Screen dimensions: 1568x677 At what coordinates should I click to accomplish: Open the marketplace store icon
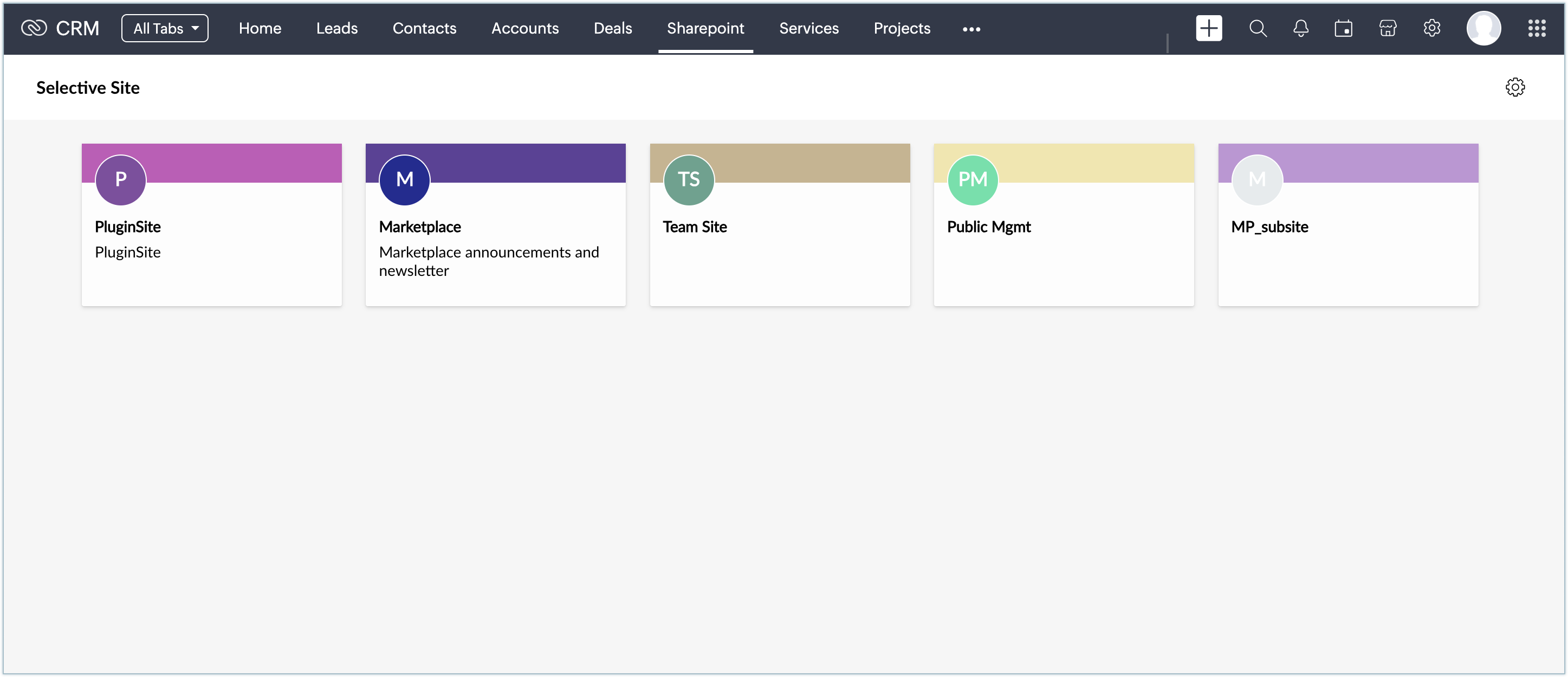[x=1387, y=28]
